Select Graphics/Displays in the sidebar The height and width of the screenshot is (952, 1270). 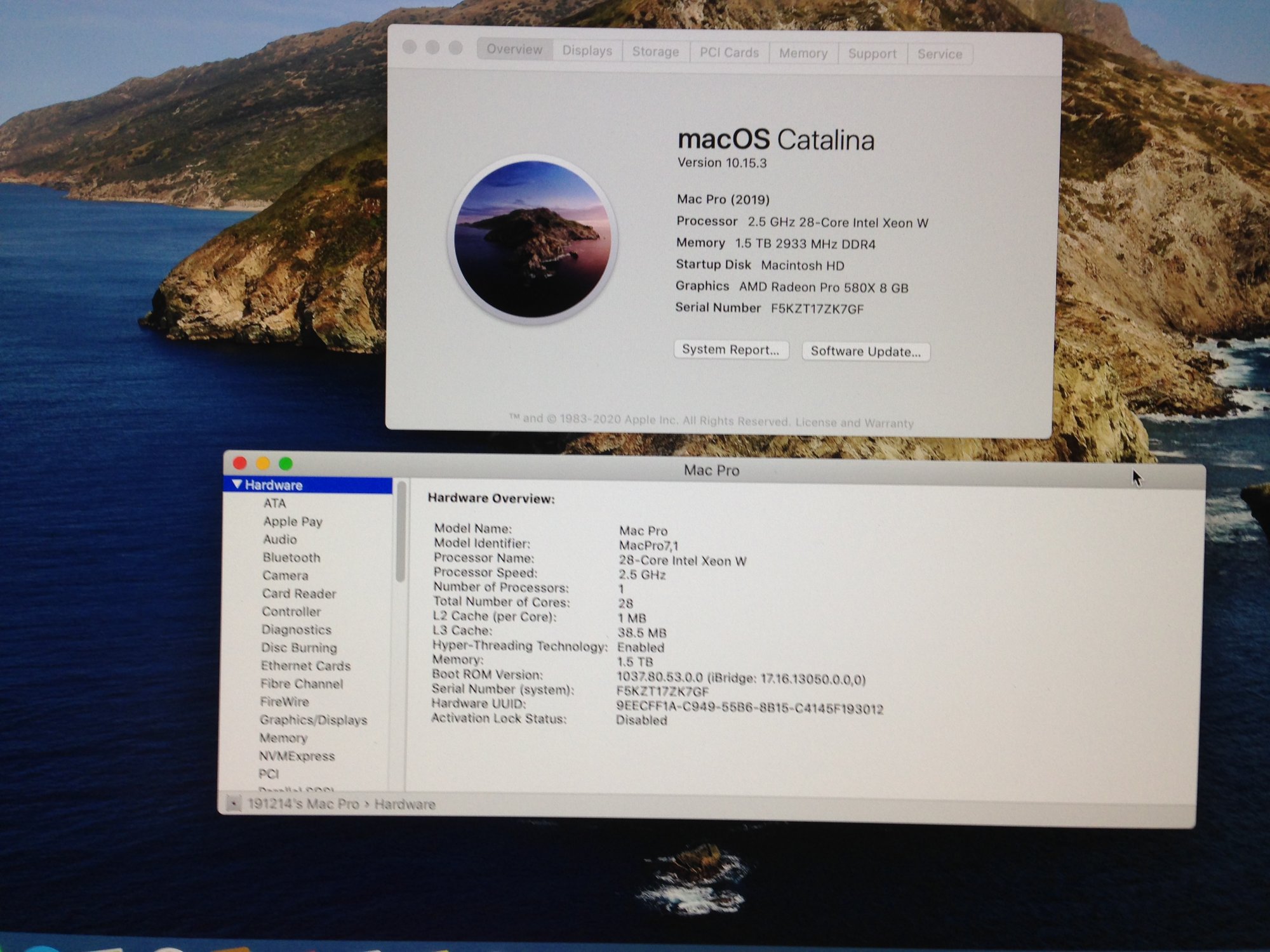pos(313,720)
